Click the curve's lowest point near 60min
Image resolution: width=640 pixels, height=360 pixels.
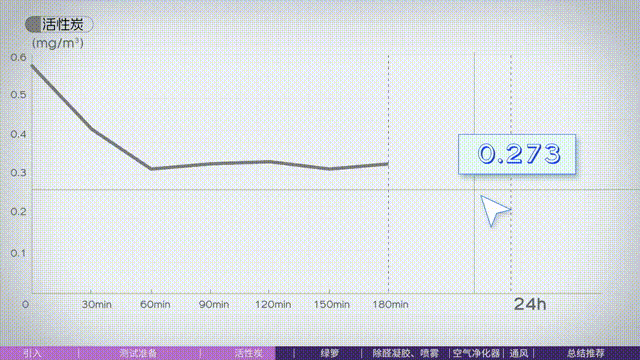click(x=151, y=169)
